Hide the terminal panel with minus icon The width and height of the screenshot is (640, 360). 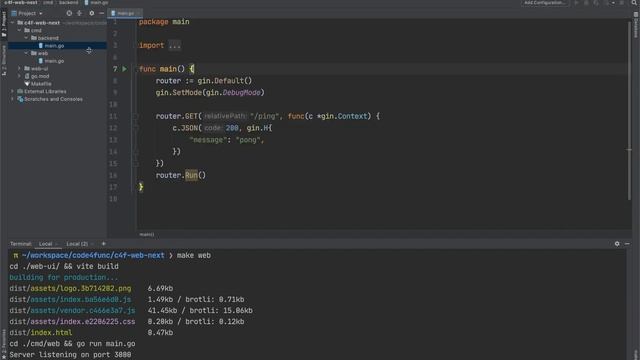click(627, 244)
